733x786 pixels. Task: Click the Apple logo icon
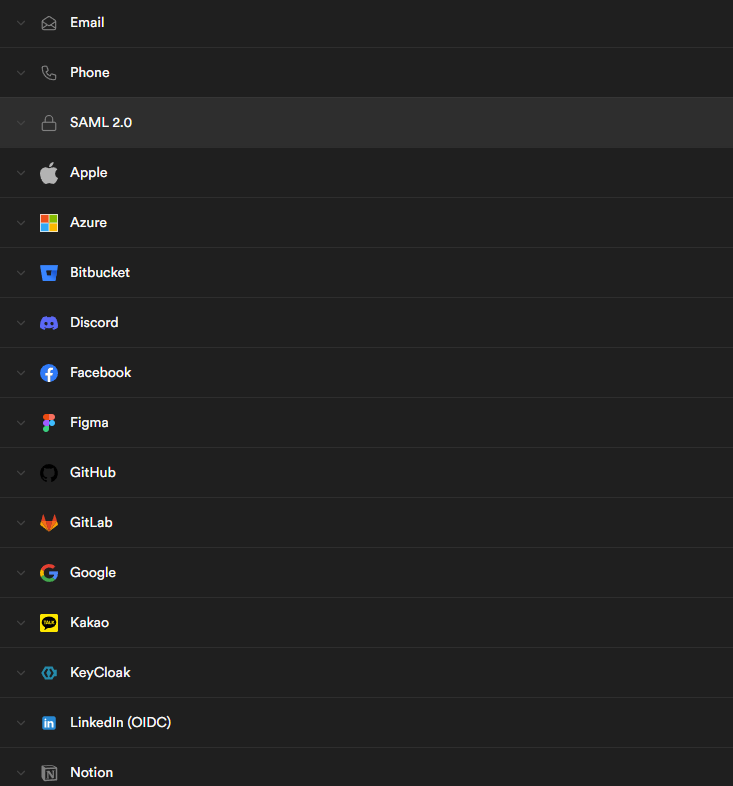pyautogui.click(x=49, y=173)
